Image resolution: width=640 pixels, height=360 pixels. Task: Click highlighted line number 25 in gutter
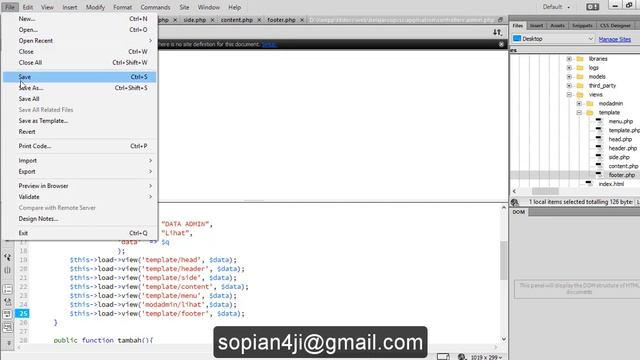click(x=22, y=313)
